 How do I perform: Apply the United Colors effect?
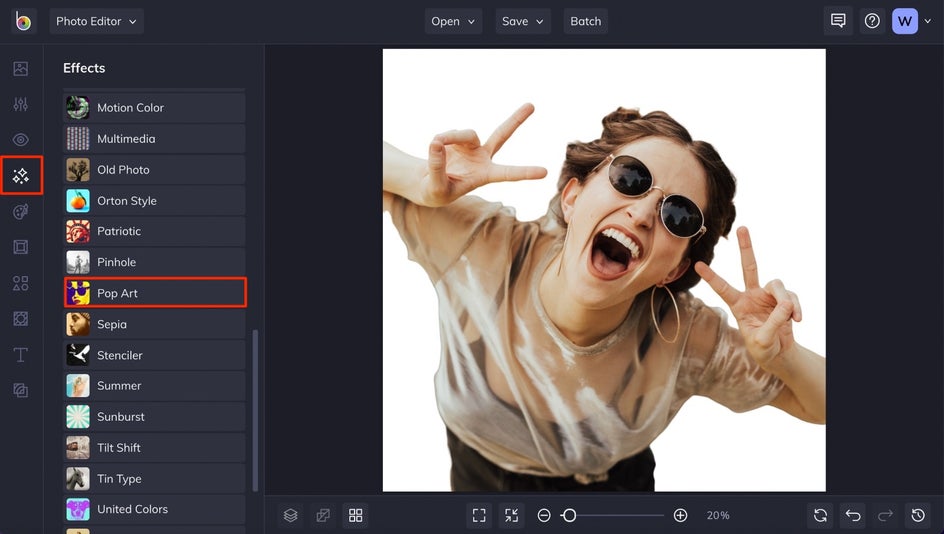(x=154, y=509)
